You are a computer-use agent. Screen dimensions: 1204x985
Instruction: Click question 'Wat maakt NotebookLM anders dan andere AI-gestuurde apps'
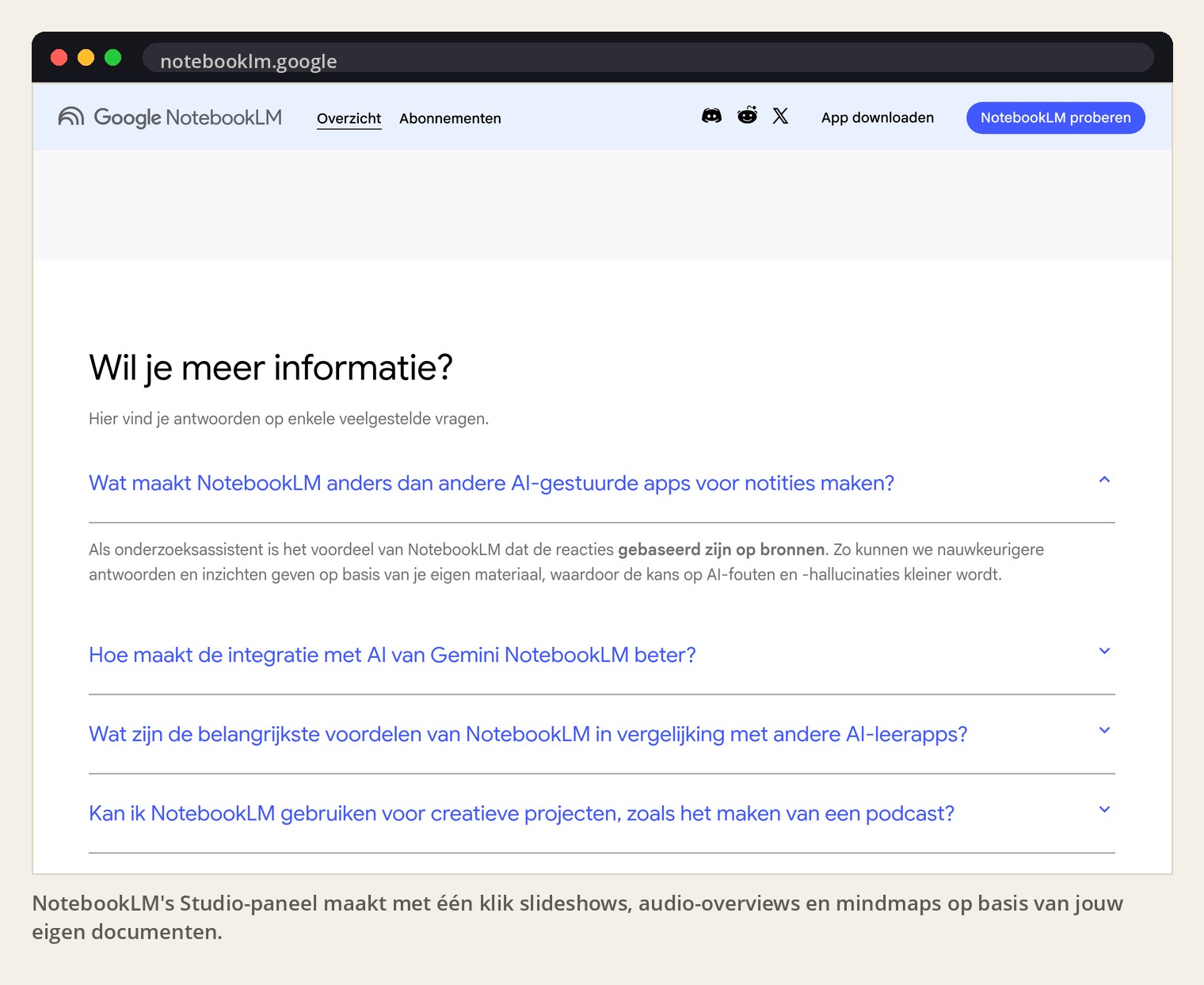click(491, 483)
